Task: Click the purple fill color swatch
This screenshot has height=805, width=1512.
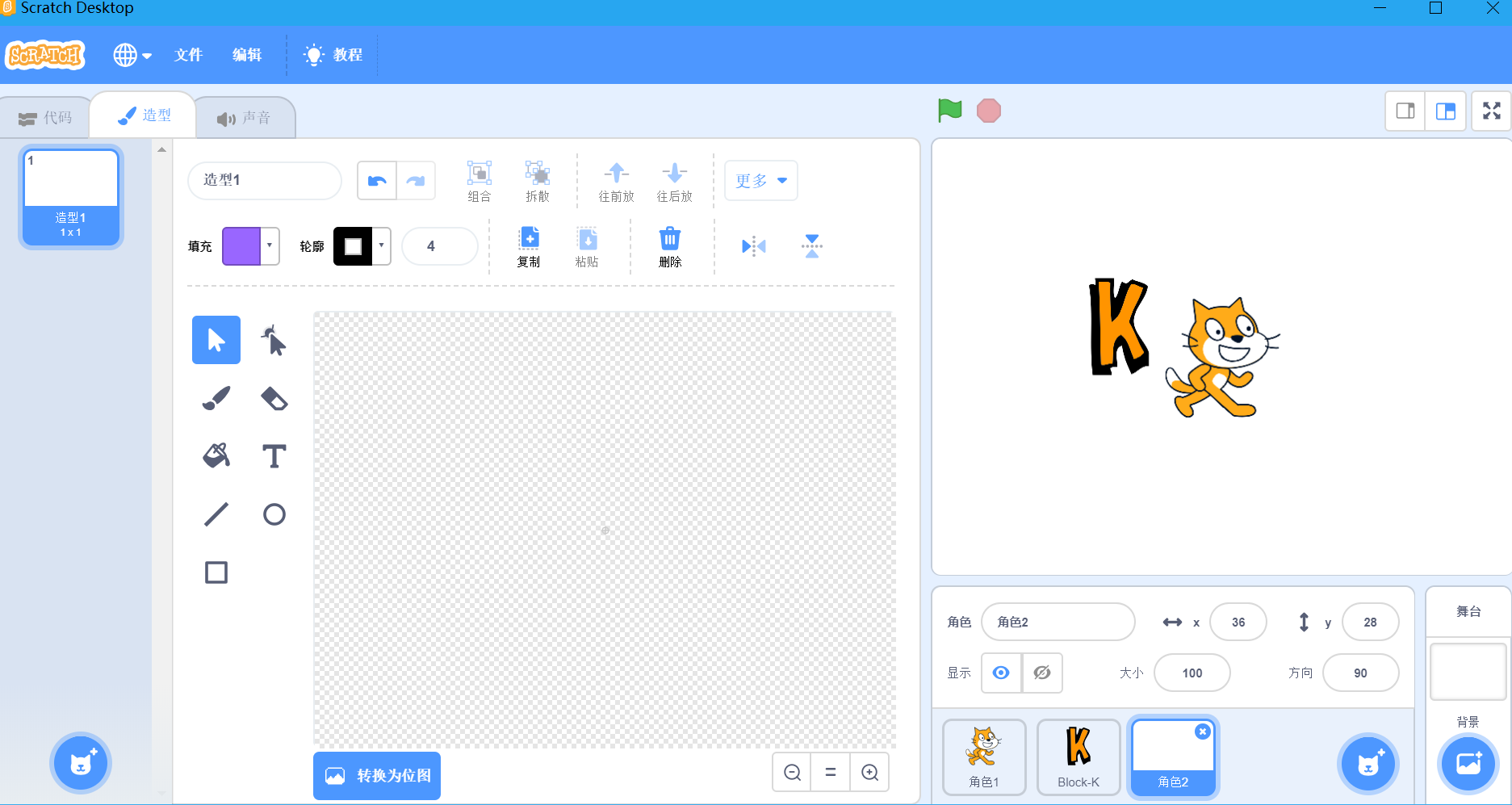Action: coord(241,246)
